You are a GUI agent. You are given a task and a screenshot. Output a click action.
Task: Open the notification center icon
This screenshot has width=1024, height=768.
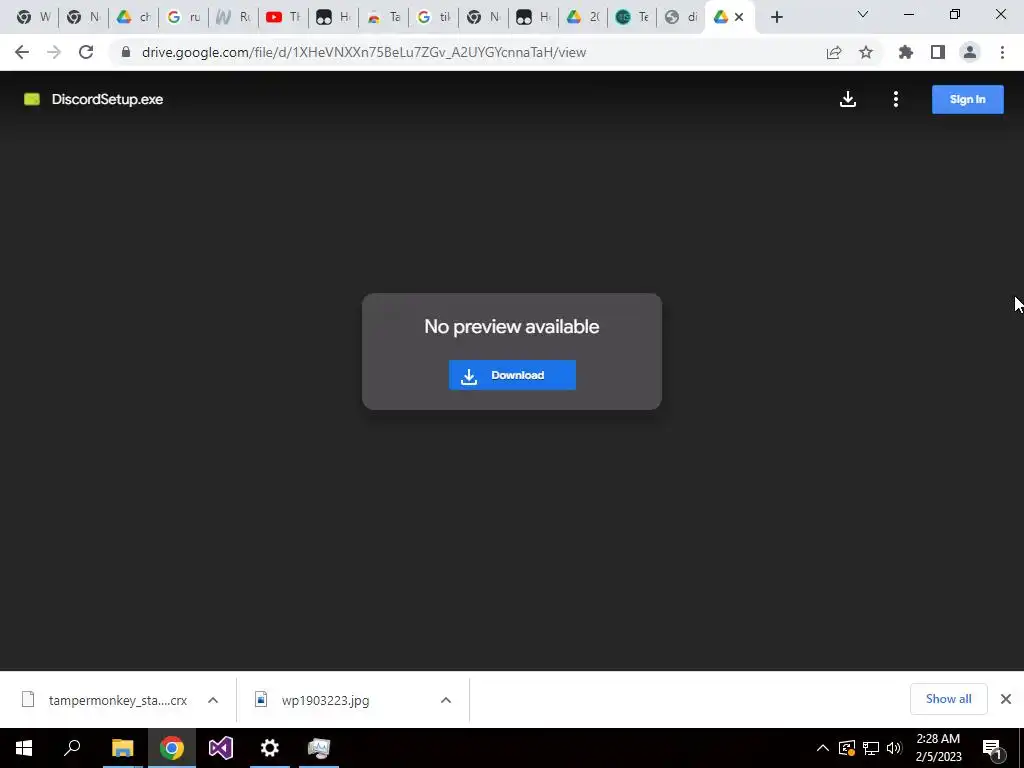click(992, 749)
